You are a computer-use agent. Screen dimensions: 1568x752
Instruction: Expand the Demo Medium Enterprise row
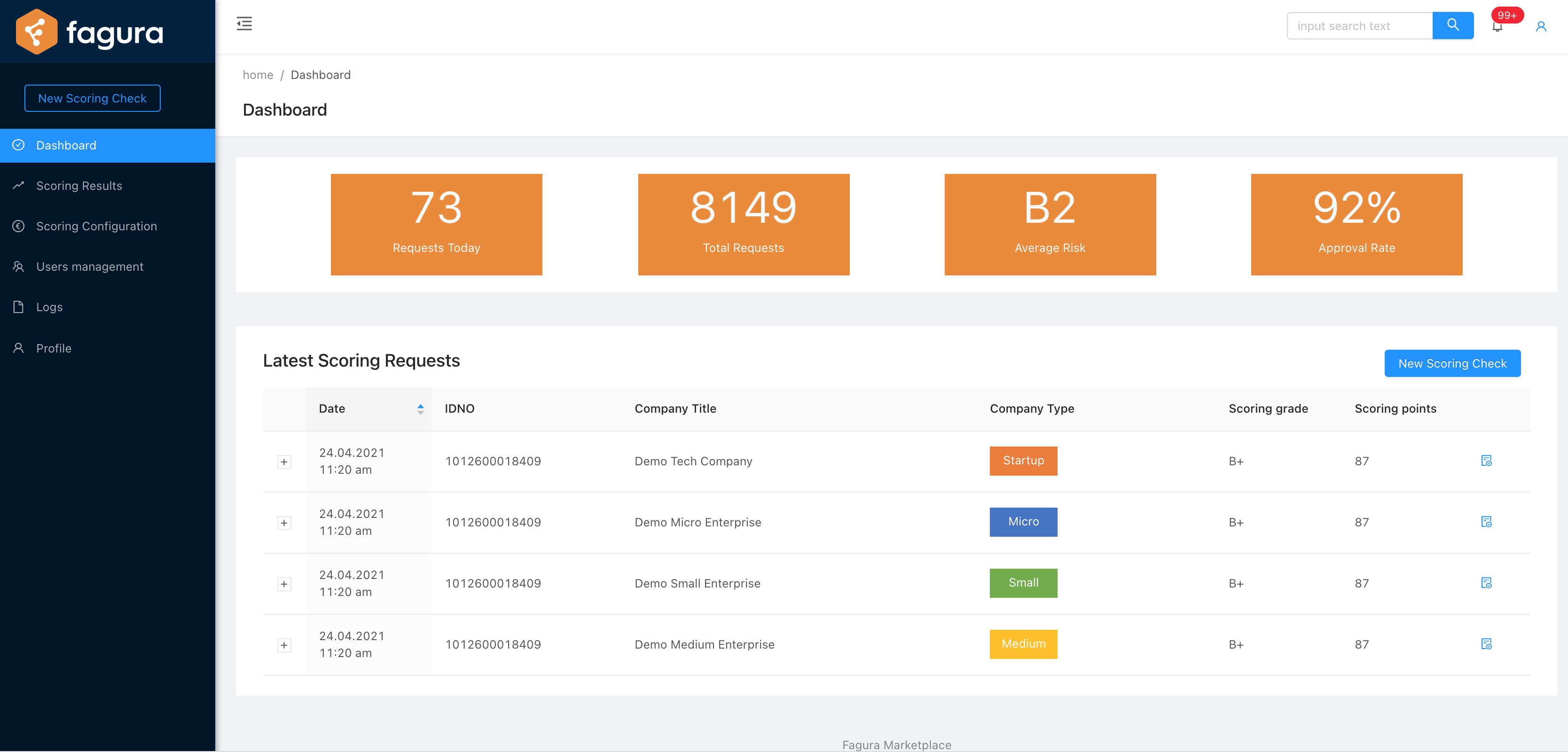(x=283, y=645)
